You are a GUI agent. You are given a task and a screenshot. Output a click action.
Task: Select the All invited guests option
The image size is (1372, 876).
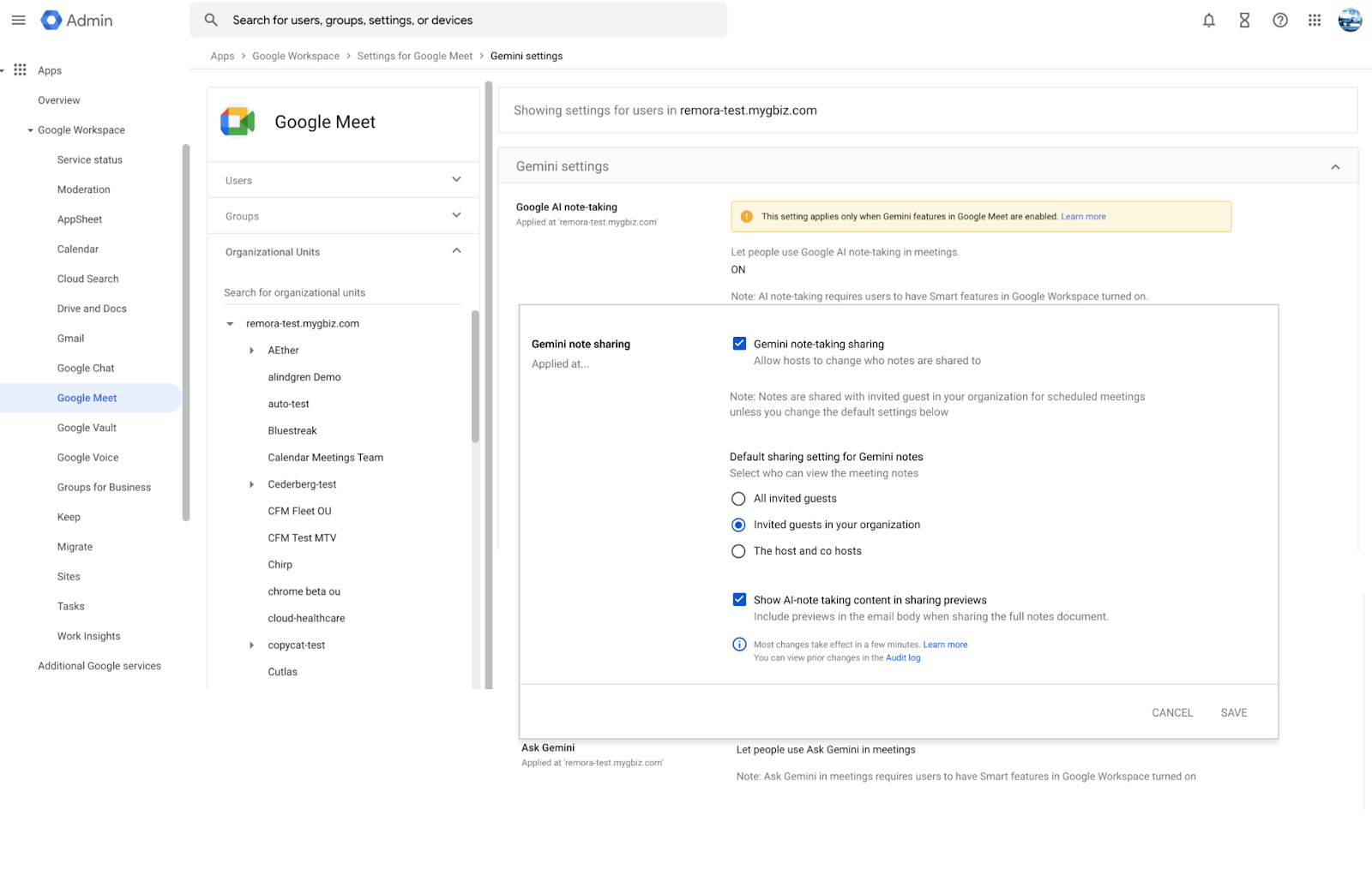pyautogui.click(x=738, y=499)
